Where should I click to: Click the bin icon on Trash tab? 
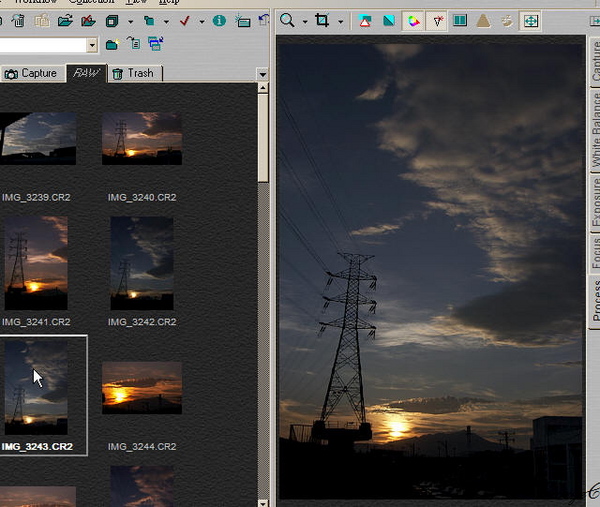click(x=117, y=74)
